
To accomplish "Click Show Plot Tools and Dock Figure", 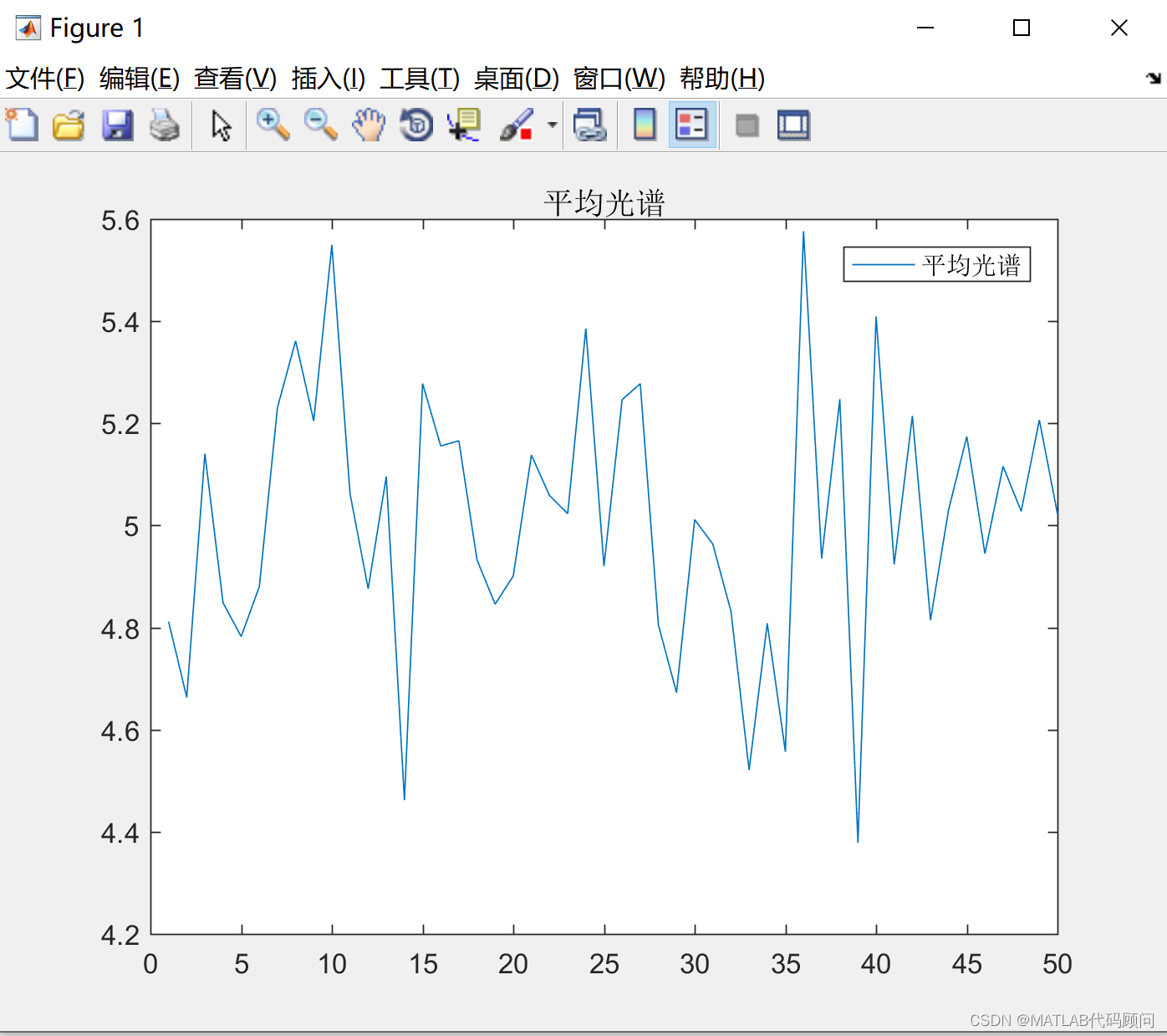I will (x=792, y=125).
